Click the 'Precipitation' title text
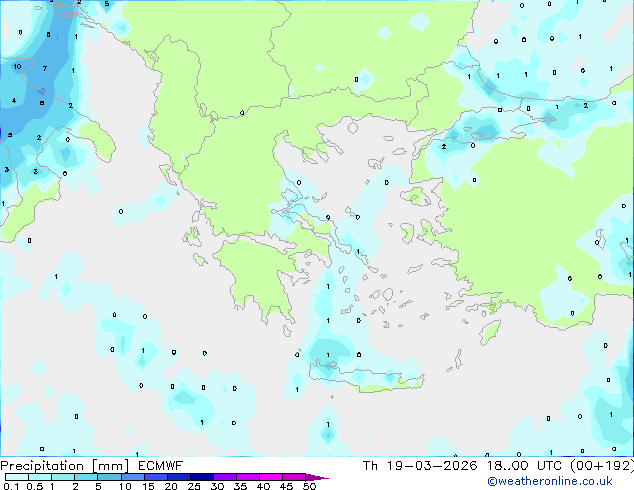This screenshot has width=634, height=490. tap(42, 466)
